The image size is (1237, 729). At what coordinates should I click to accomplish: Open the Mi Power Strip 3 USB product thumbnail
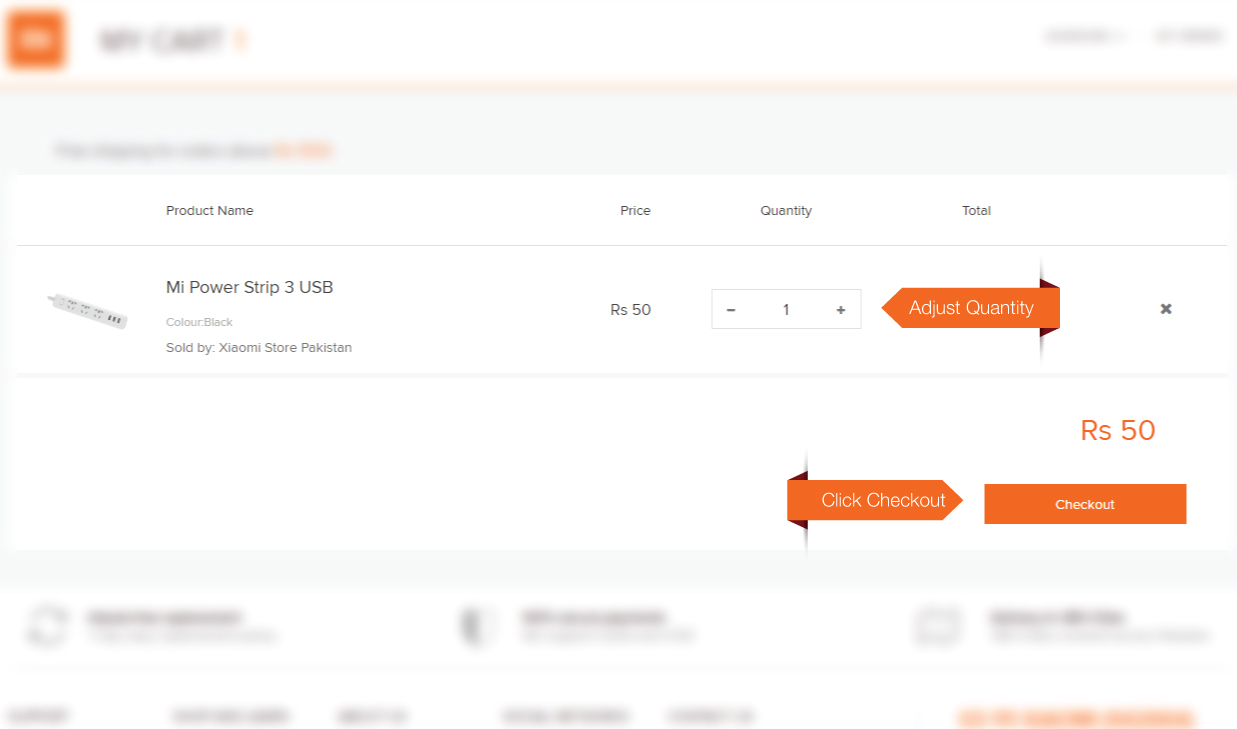click(x=87, y=309)
